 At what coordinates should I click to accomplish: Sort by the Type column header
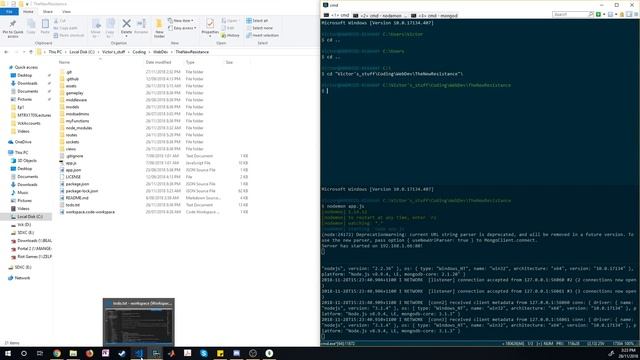click(x=190, y=62)
